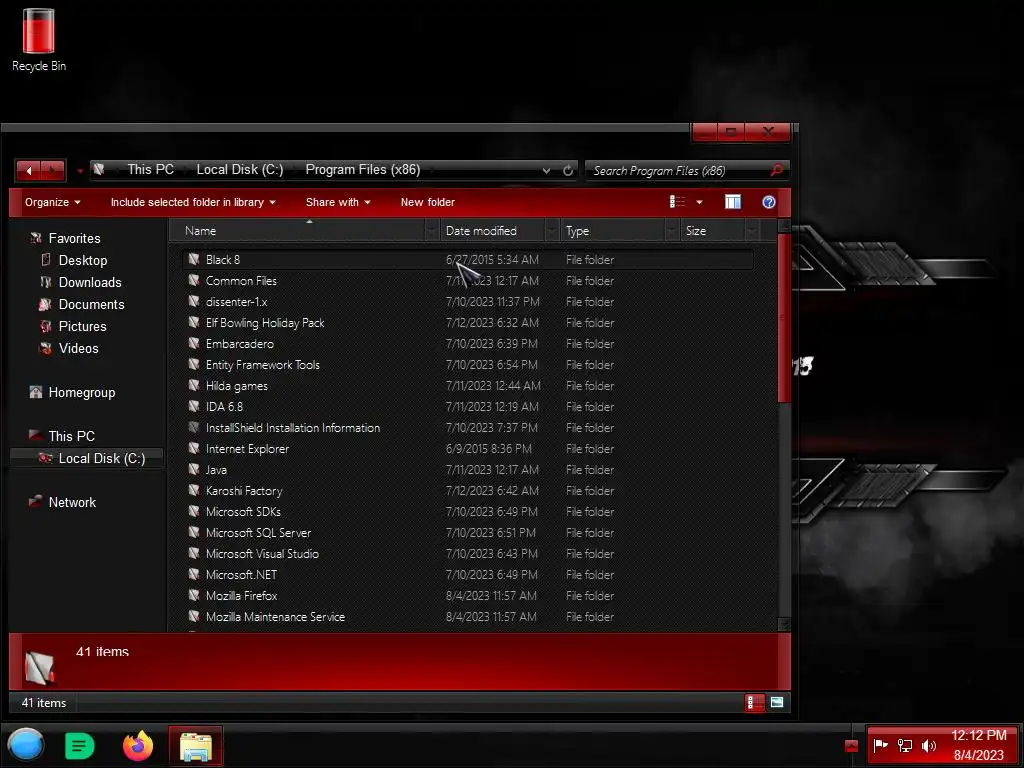The image size is (1024, 768).
Task: Focus the Search Program Files (x86) field
Action: point(678,170)
